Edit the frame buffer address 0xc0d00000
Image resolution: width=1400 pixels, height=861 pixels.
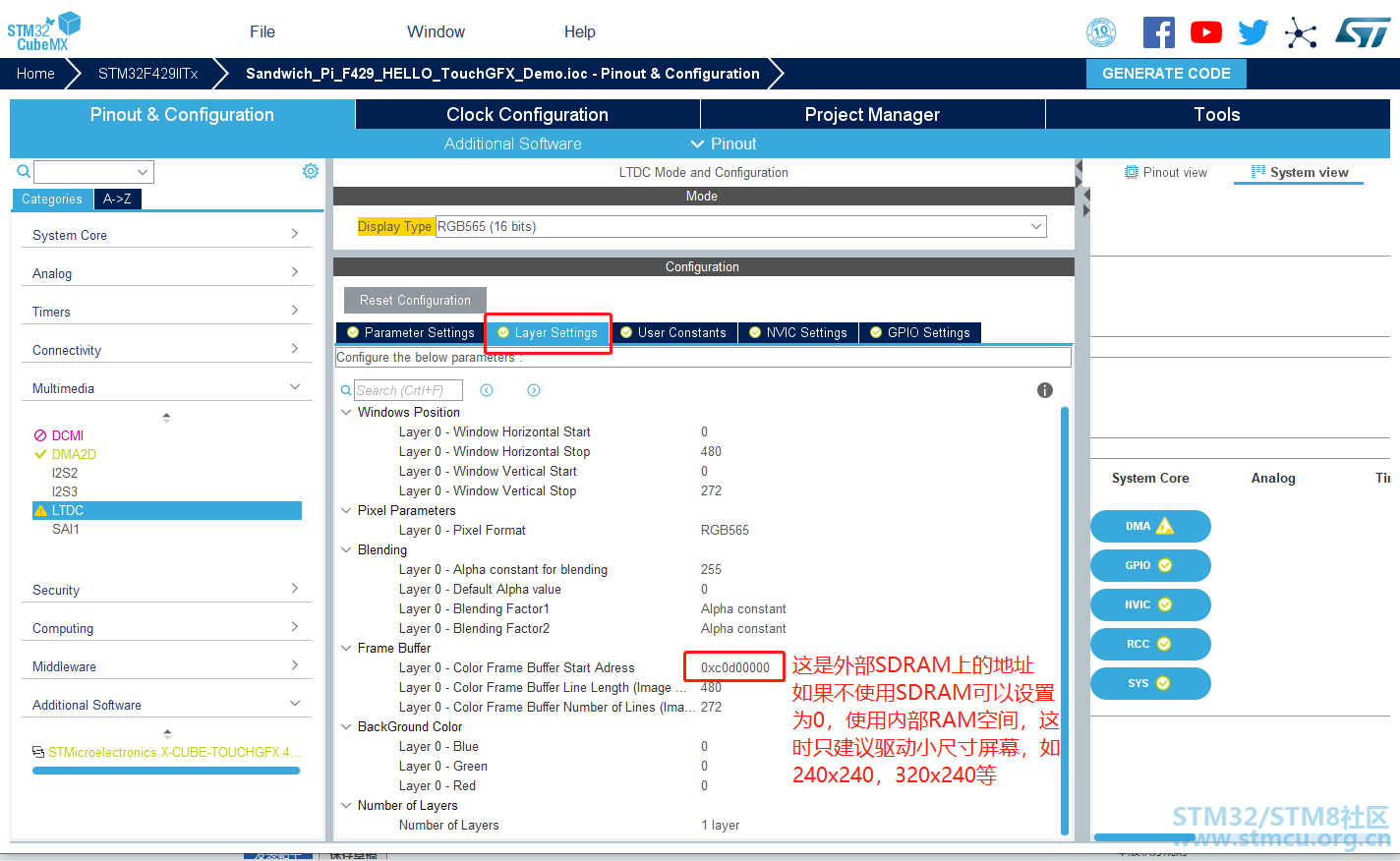point(735,667)
